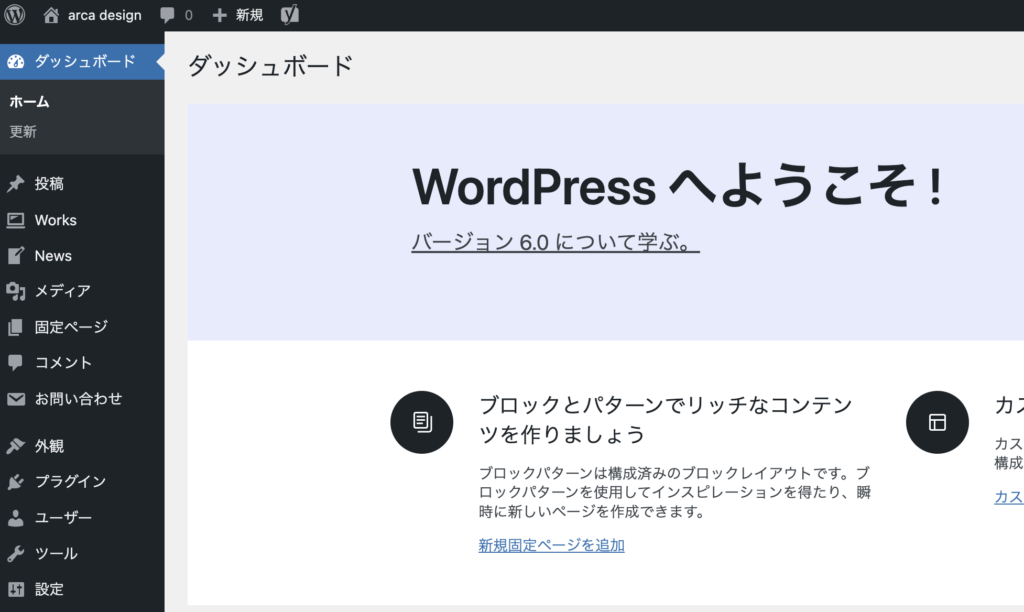This screenshot has width=1024, height=612.
Task: Expand the arca design site menu
Action: tap(104, 15)
